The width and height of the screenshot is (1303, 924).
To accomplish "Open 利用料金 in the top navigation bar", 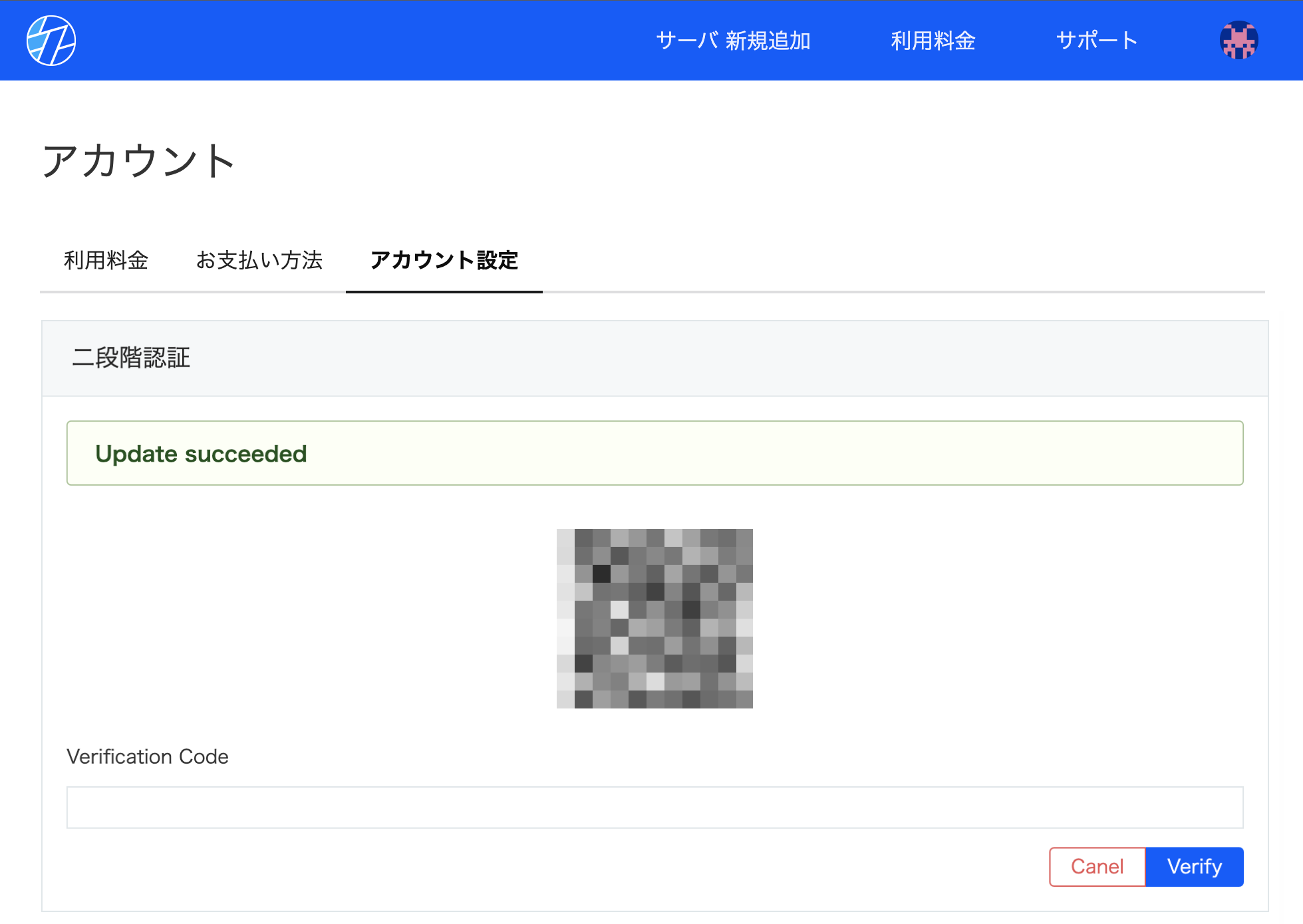I will [x=933, y=41].
